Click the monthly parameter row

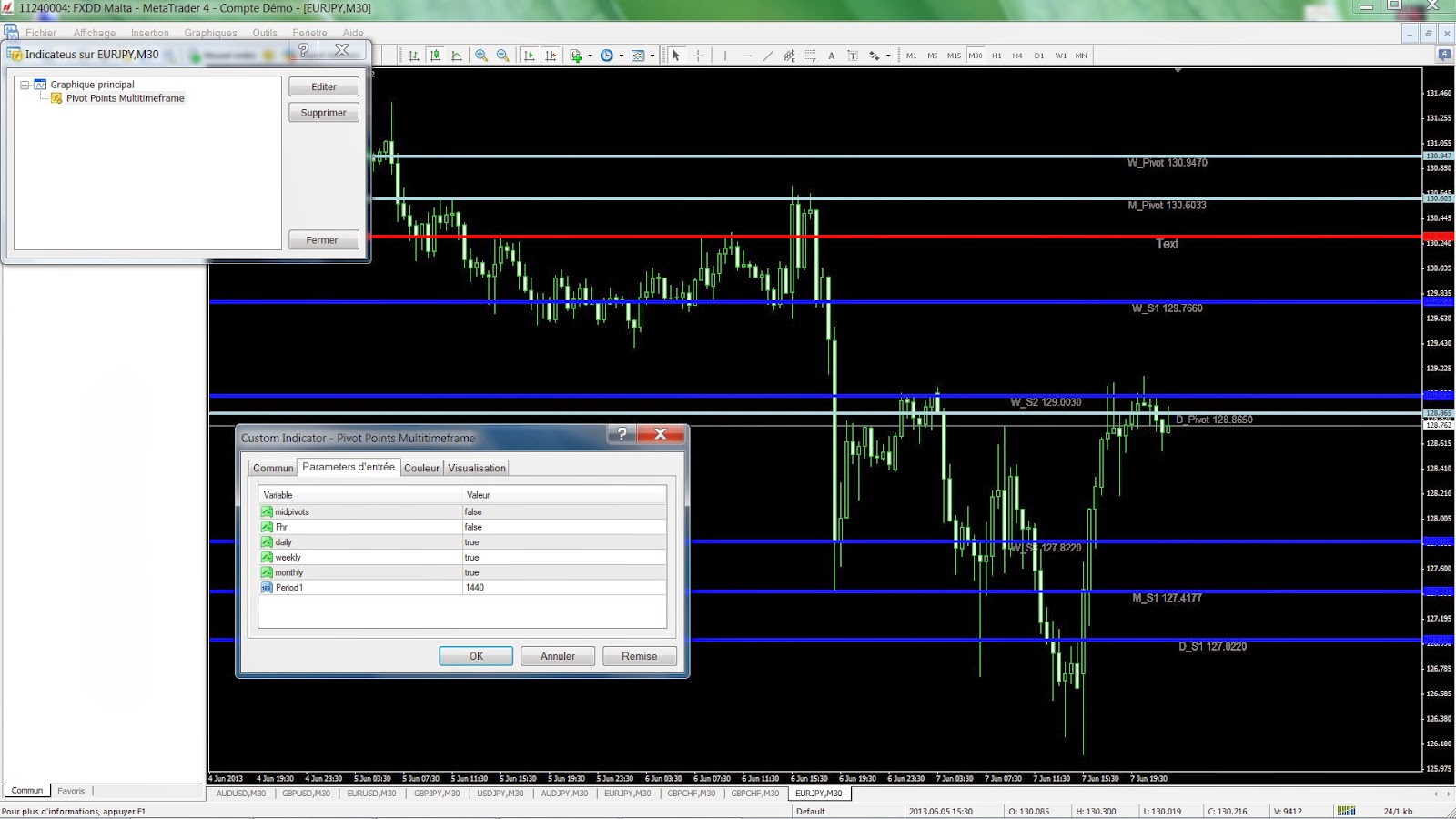(462, 572)
